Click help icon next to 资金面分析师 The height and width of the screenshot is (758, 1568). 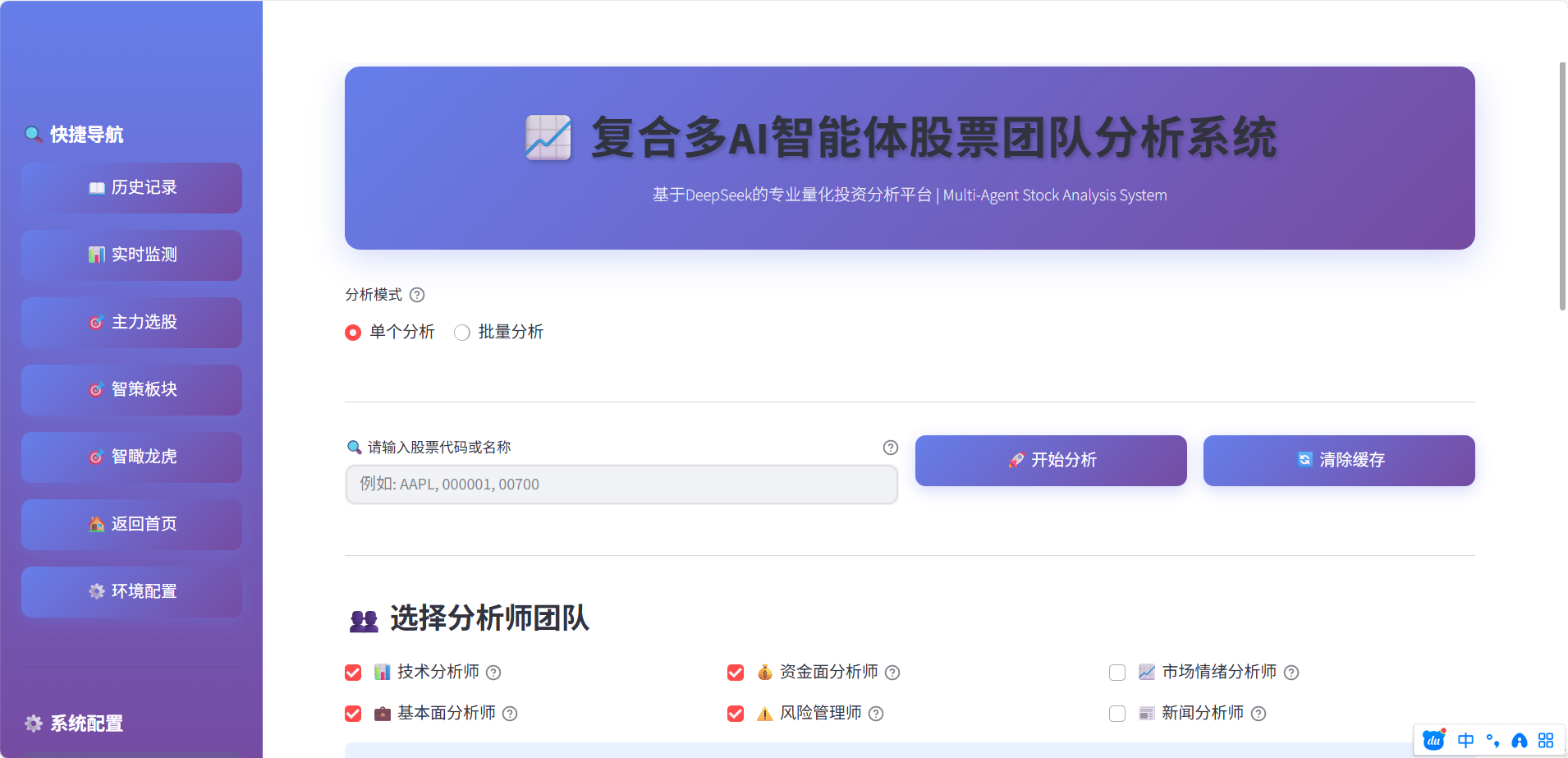[x=892, y=673]
